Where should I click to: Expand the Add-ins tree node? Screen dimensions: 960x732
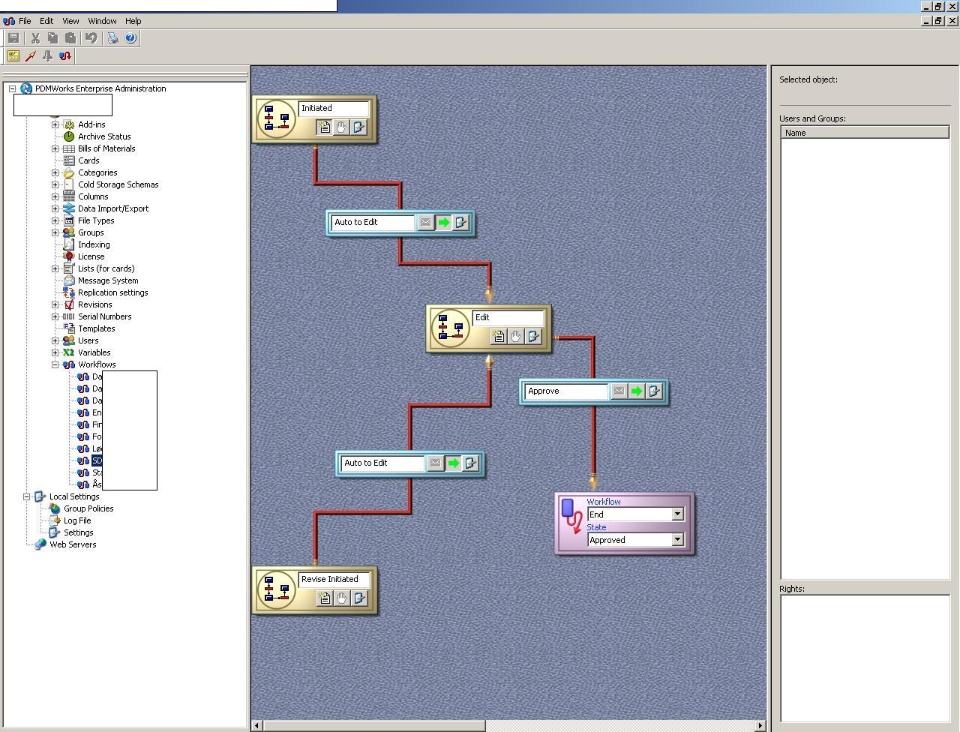pyautogui.click(x=55, y=124)
